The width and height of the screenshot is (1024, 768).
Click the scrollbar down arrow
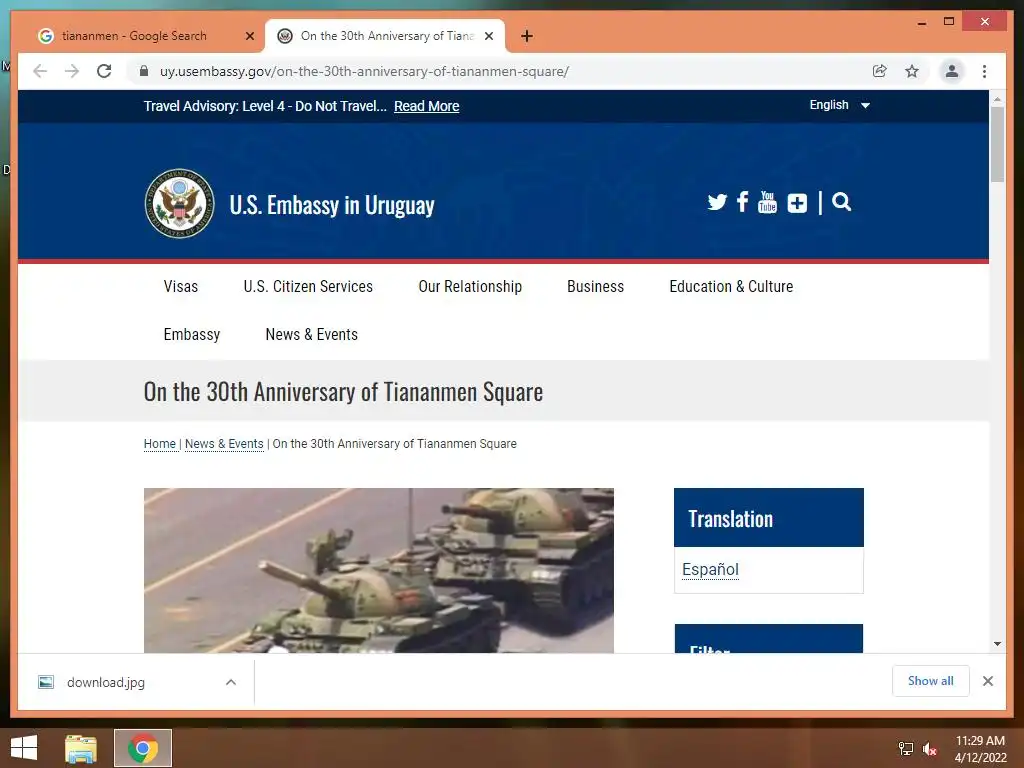(x=997, y=644)
